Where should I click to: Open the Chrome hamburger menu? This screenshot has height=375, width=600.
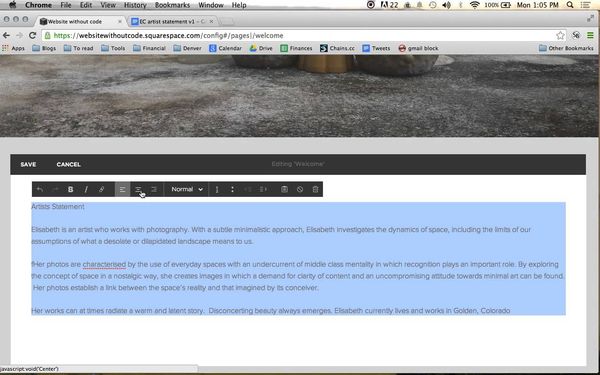590,36
